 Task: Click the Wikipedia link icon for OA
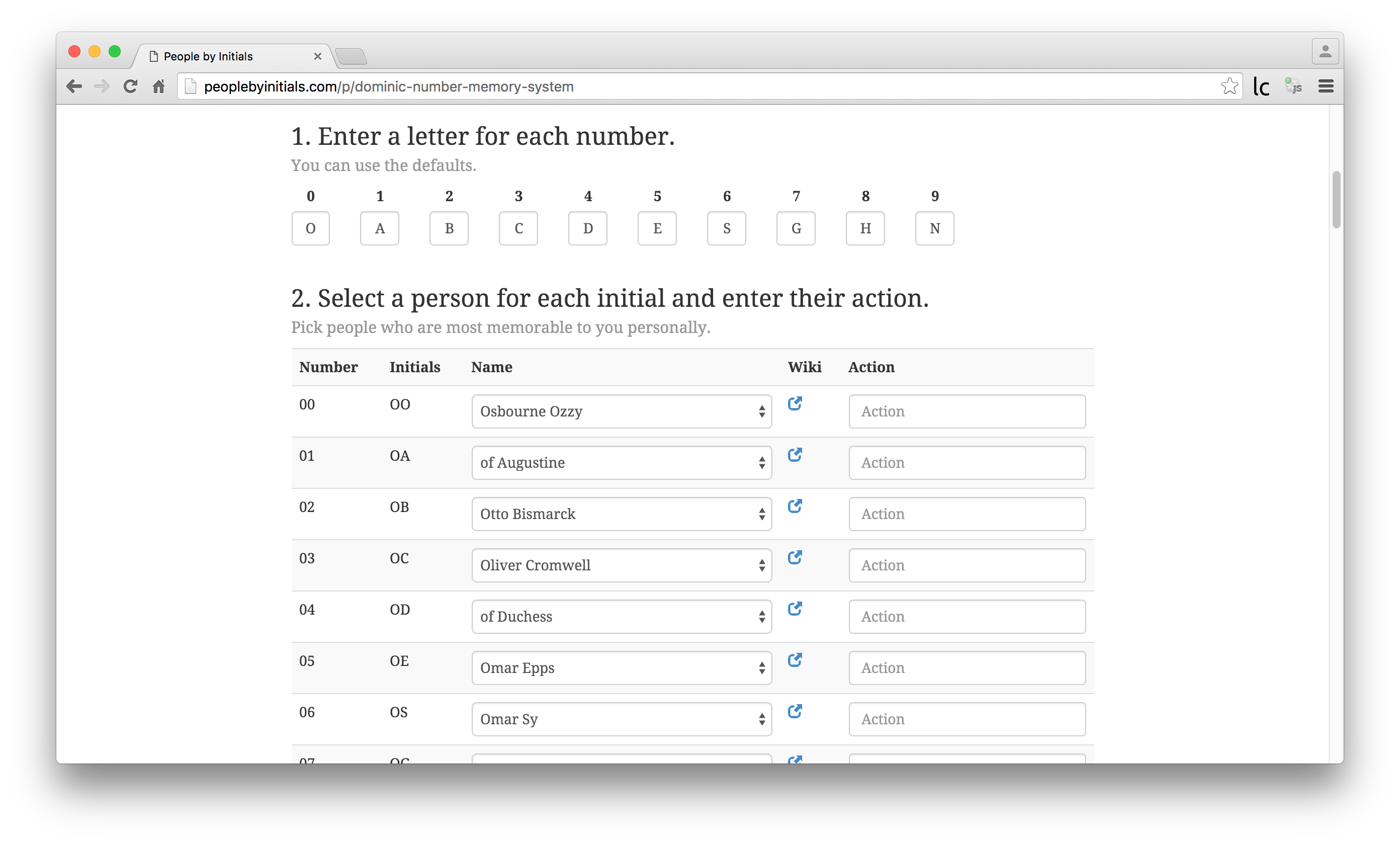pos(796,456)
